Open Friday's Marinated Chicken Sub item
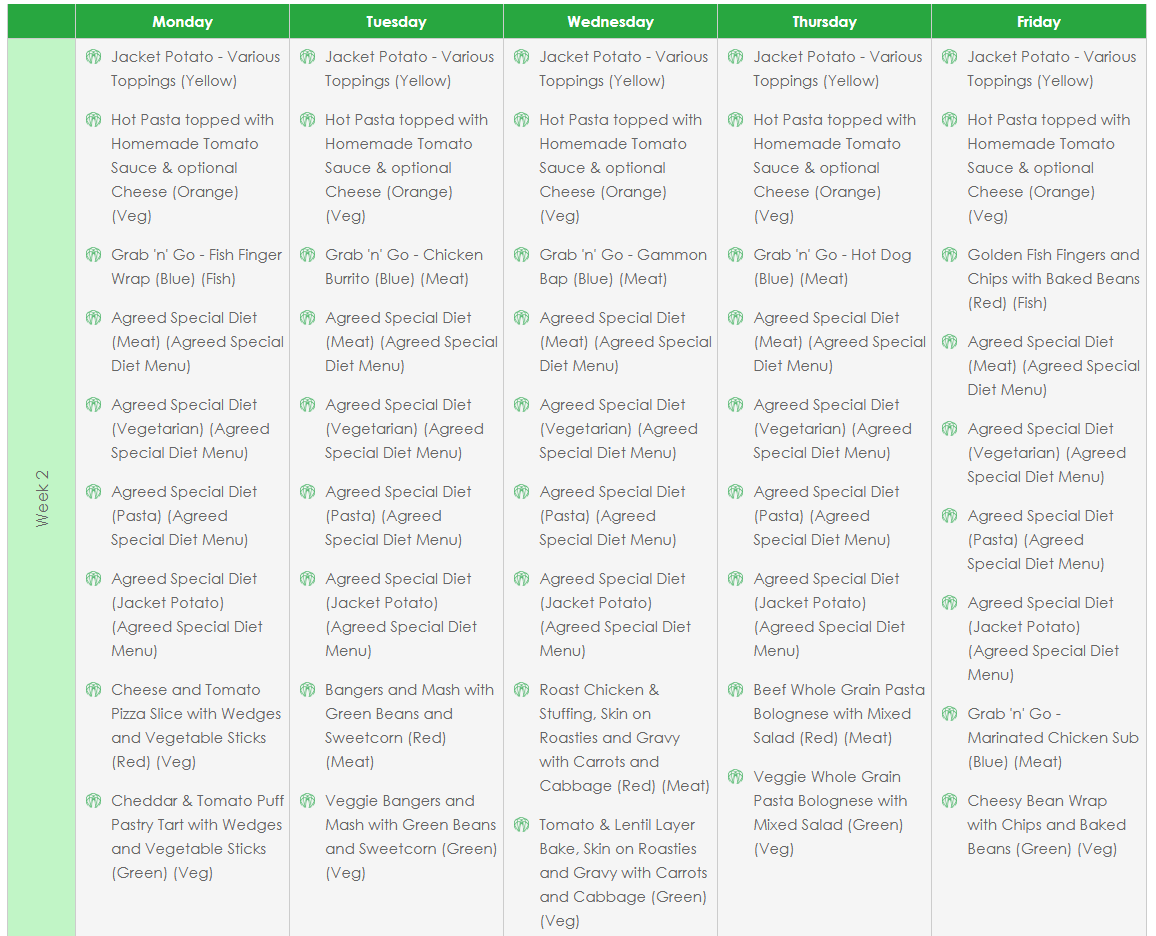Screen dimensions: 1156x936 coord(1052,737)
